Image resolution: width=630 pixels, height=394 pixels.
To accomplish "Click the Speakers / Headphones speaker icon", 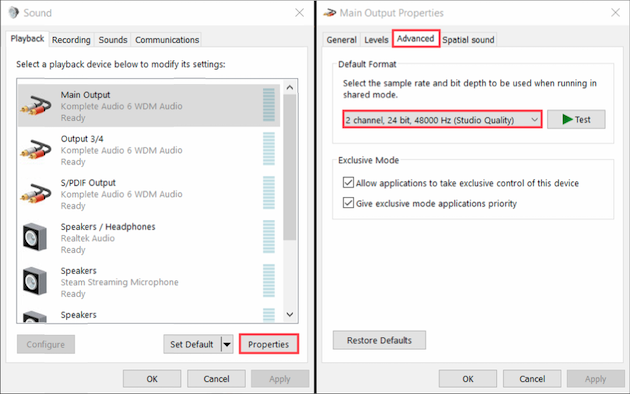I will pos(35,237).
